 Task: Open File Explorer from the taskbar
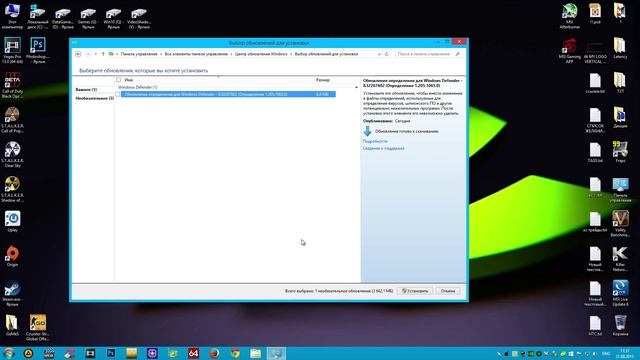click(x=256, y=353)
